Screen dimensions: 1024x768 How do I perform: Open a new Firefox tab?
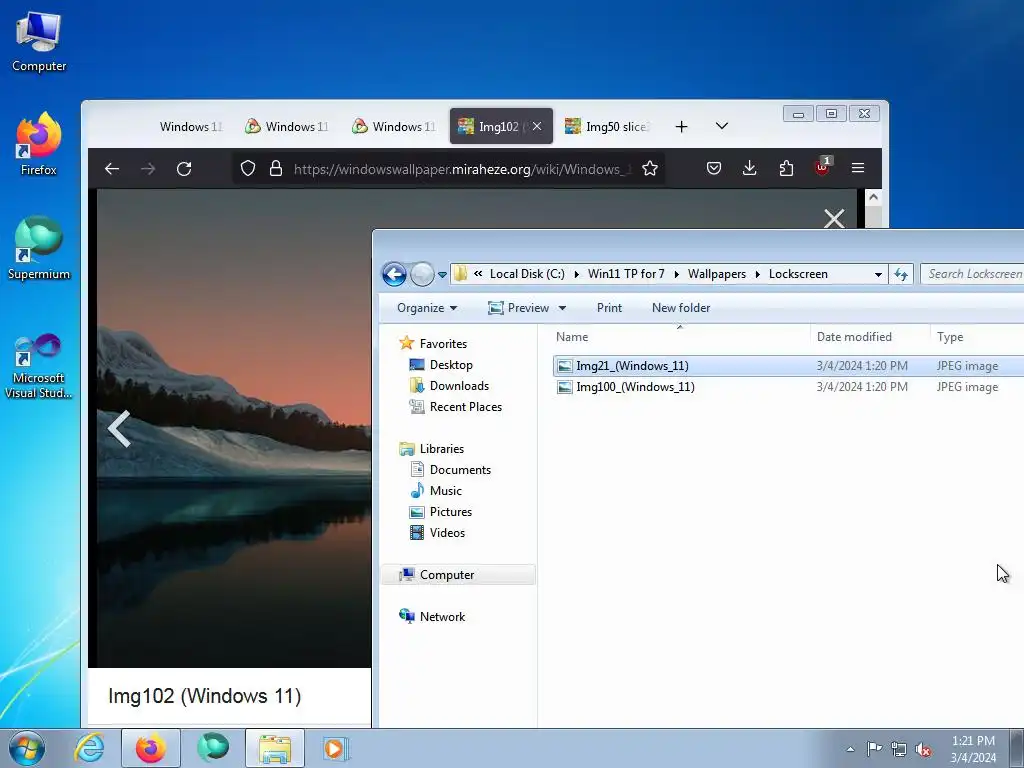click(681, 127)
